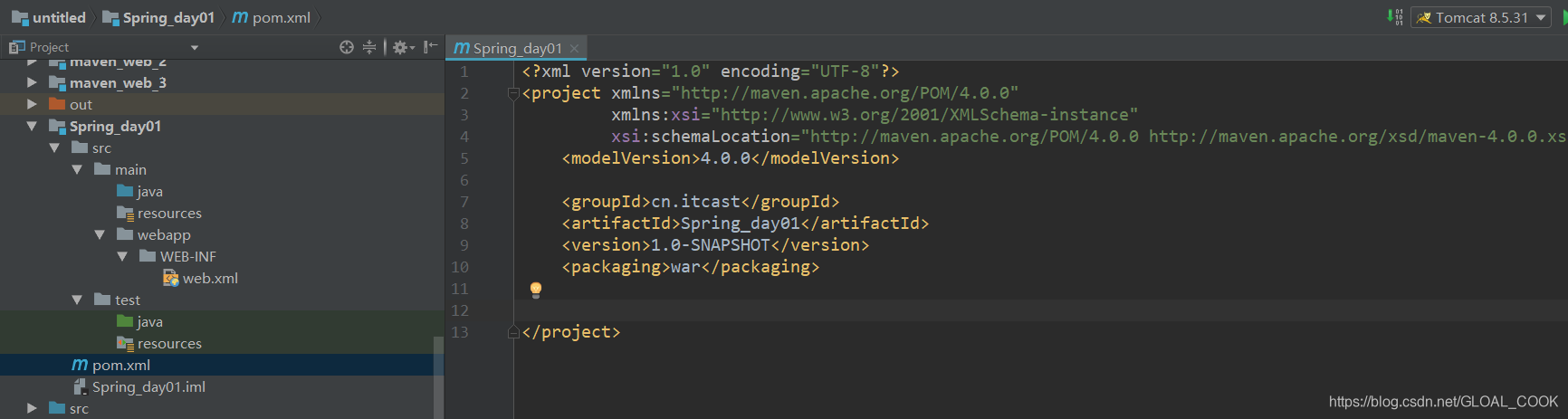Click the orange out folder icon

coord(57,104)
